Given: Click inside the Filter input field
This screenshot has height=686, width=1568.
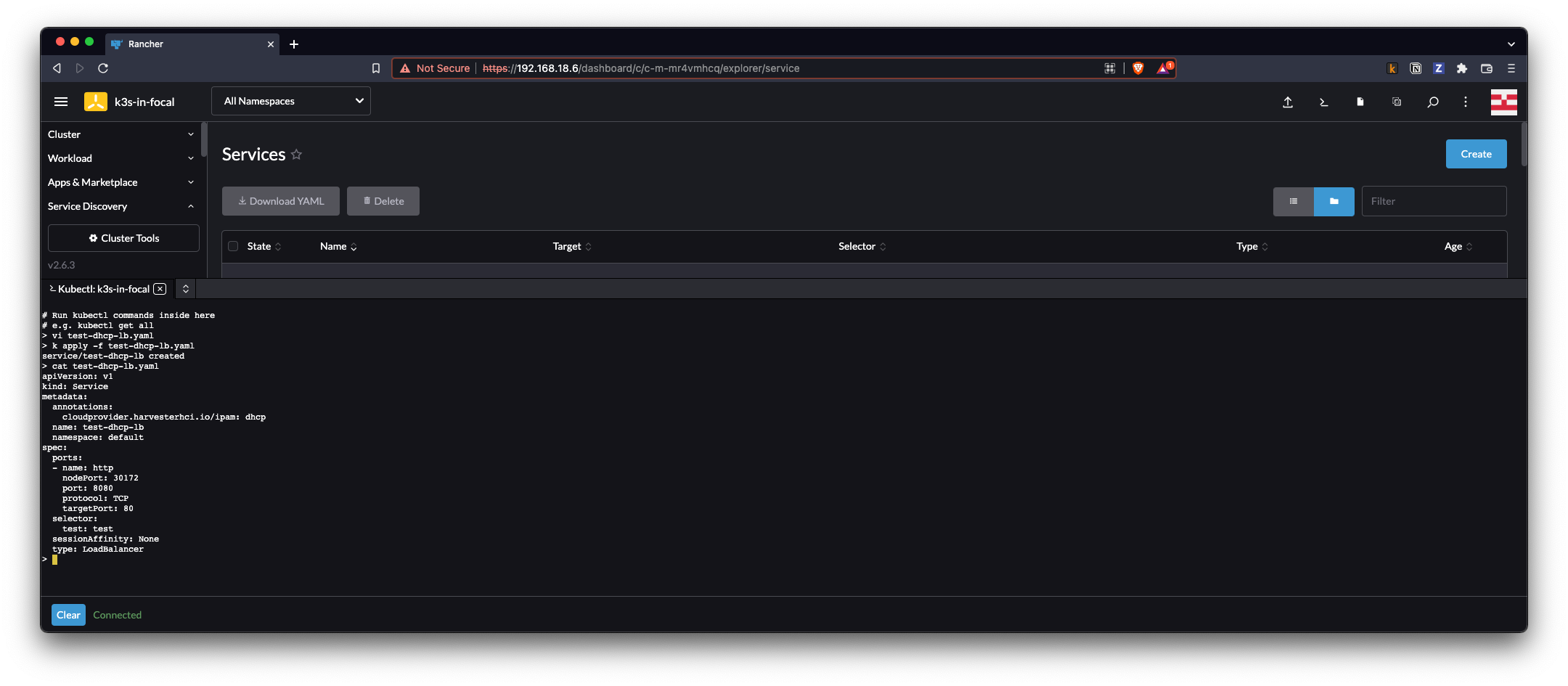Looking at the screenshot, I should 1434,201.
